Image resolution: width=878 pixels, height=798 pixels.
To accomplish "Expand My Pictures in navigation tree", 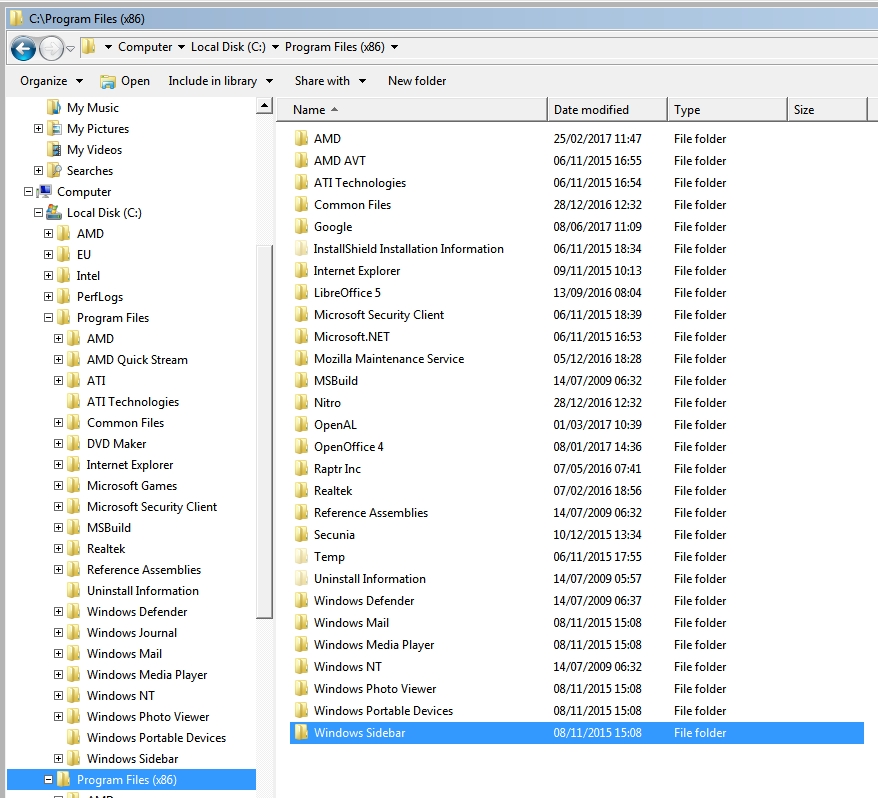I will pos(38,129).
